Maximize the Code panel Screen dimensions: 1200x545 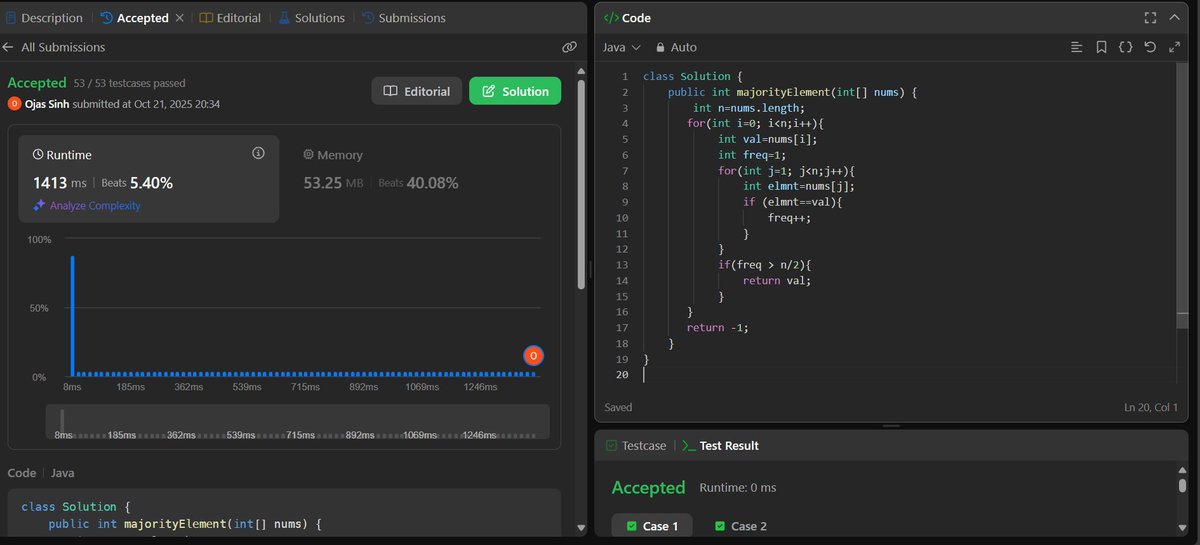(x=1150, y=18)
